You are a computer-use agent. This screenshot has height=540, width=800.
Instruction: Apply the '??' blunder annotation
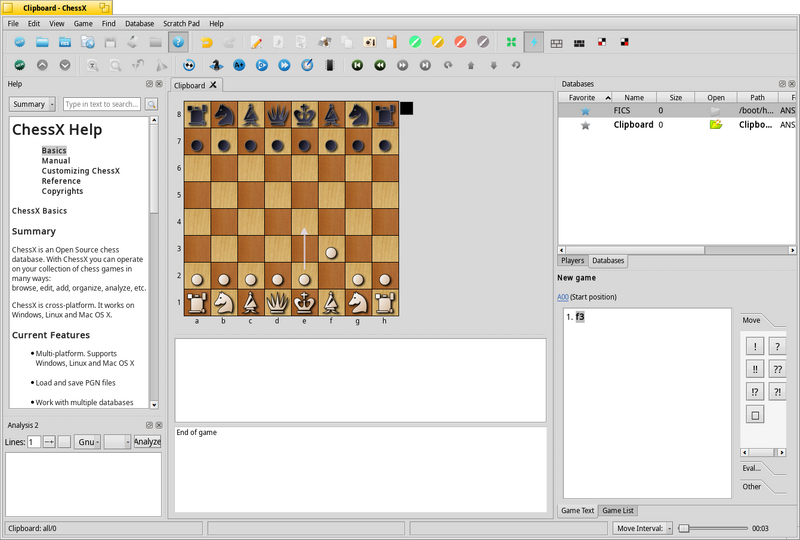(x=778, y=370)
